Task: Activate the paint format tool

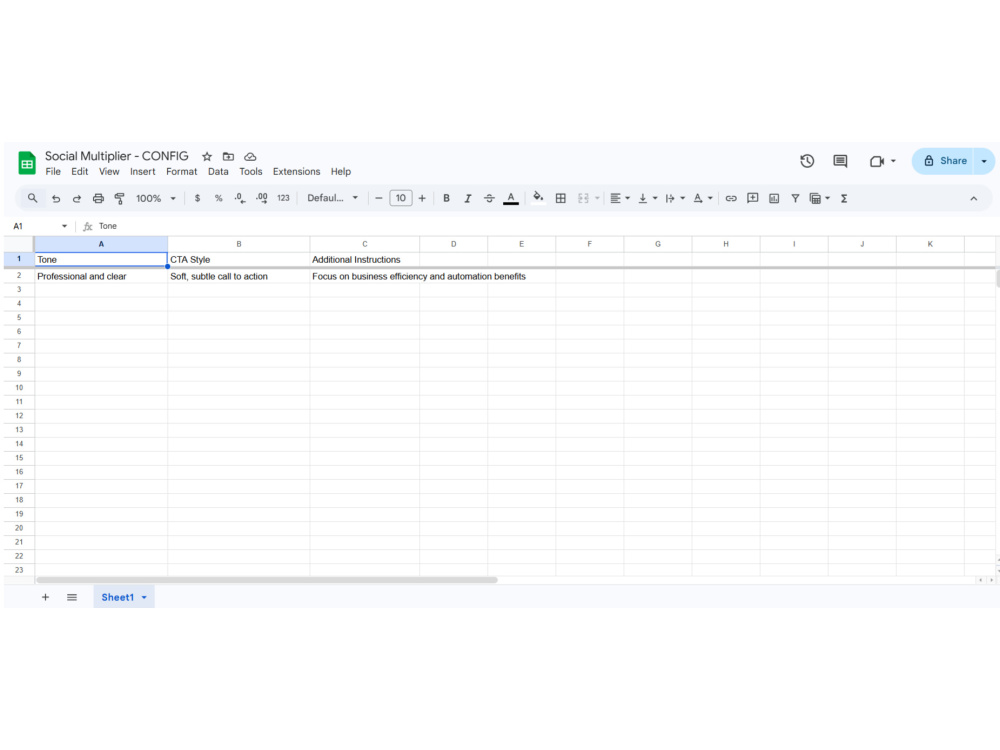Action: (x=119, y=198)
